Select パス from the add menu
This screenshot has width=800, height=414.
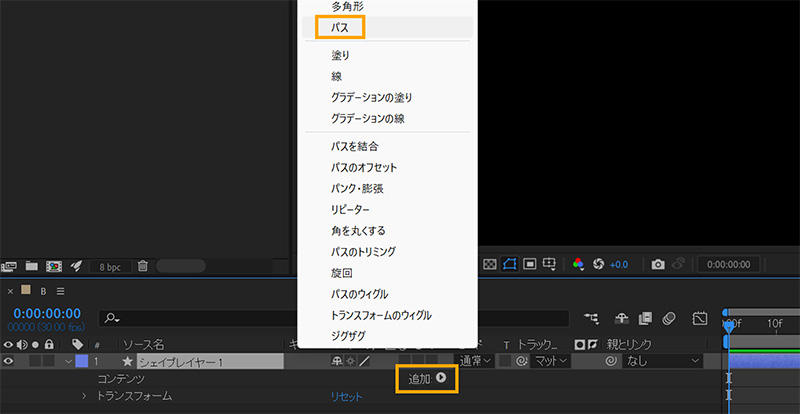coord(339,28)
